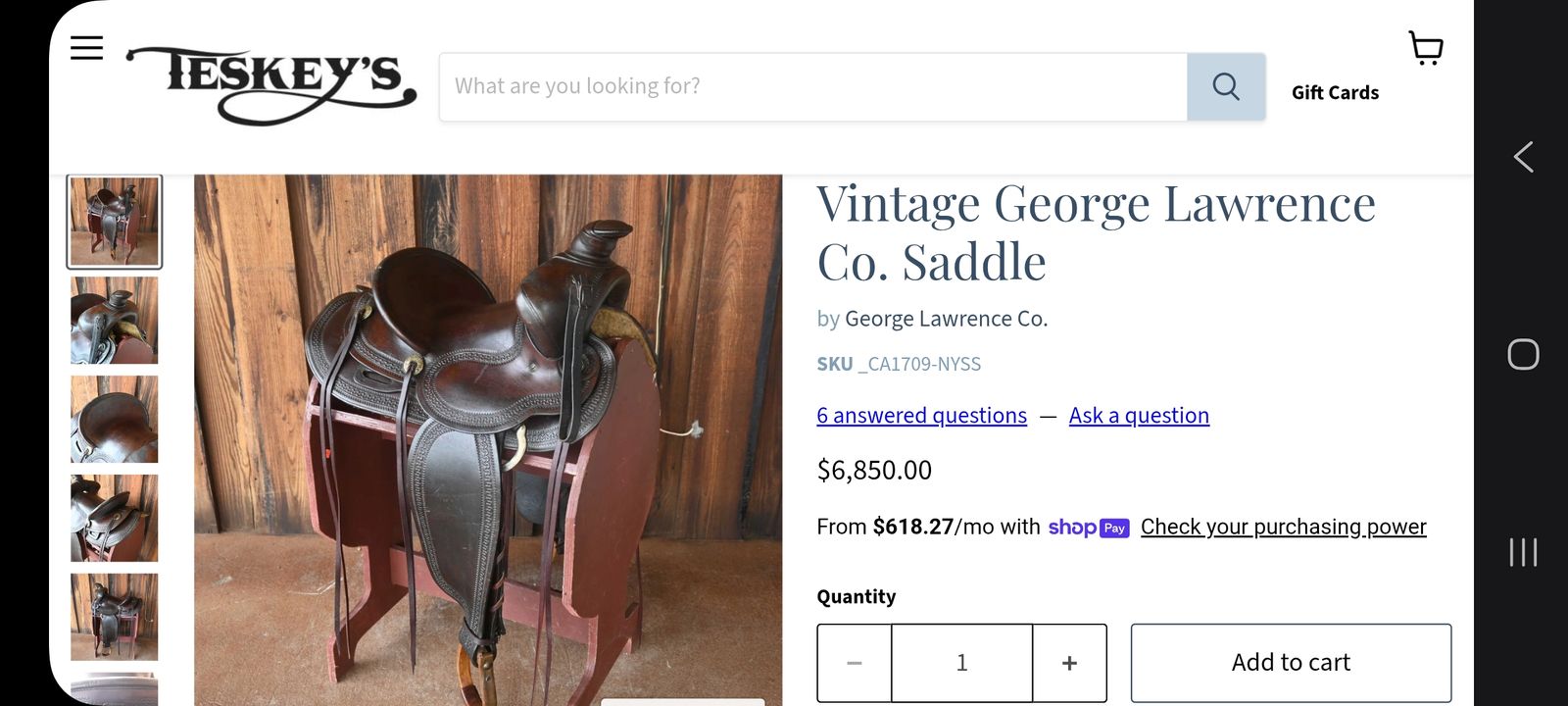
Task: Tap the Android back arrow
Action: 1523,157
